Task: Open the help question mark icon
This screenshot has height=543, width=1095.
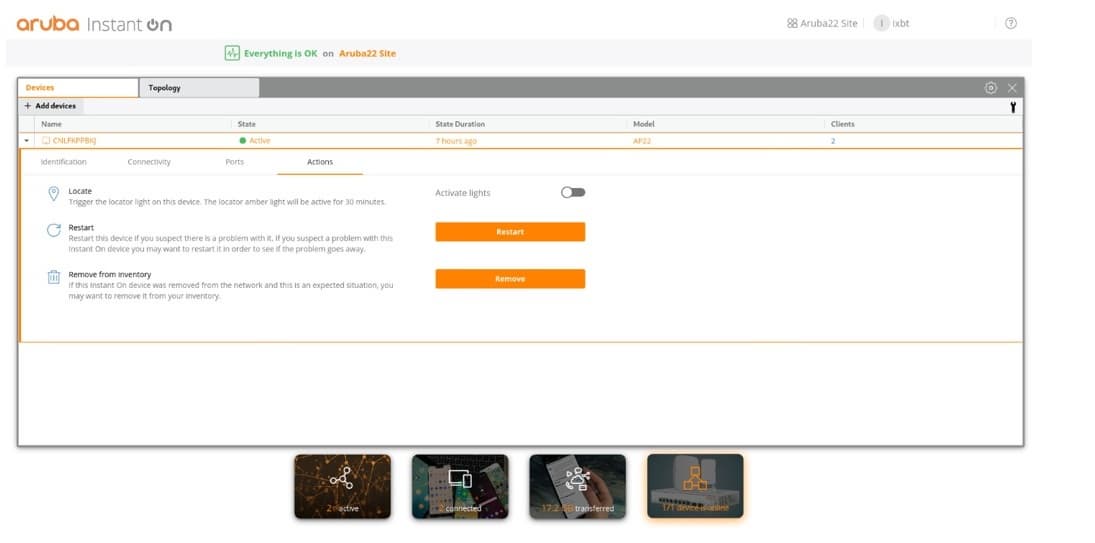Action: click(x=1011, y=23)
